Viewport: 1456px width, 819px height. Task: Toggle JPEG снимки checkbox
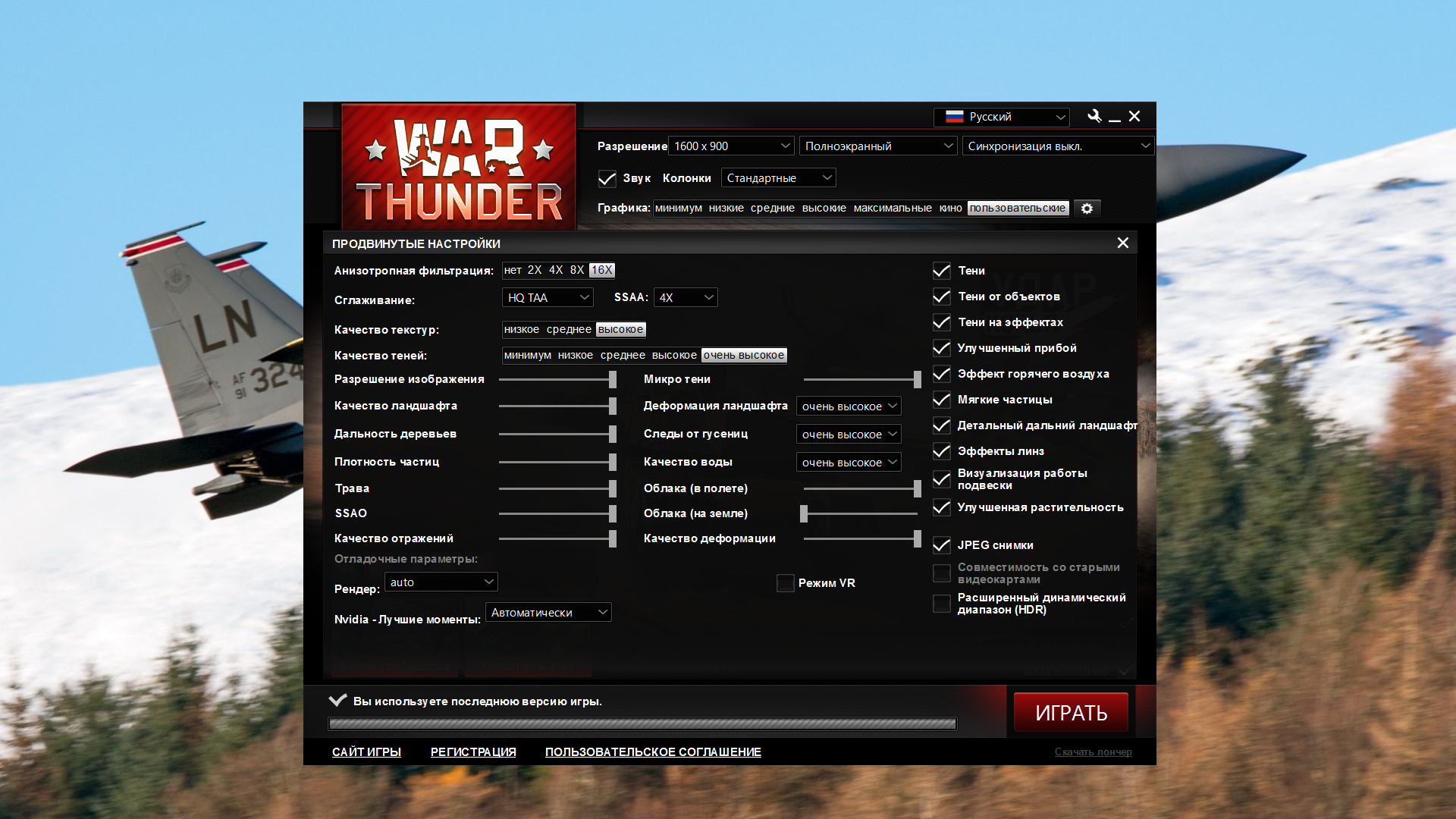pos(941,545)
